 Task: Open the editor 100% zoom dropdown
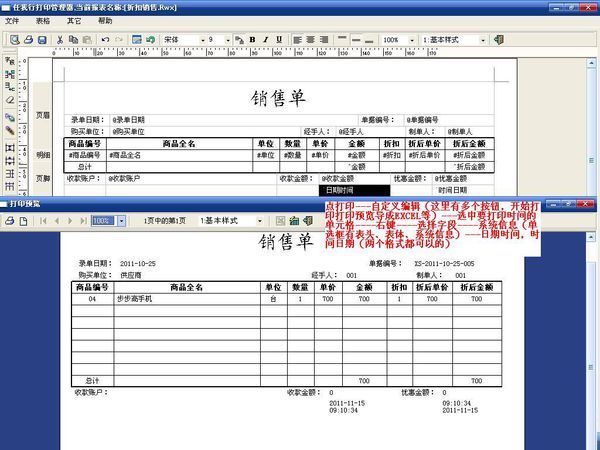pyautogui.click(x=412, y=40)
